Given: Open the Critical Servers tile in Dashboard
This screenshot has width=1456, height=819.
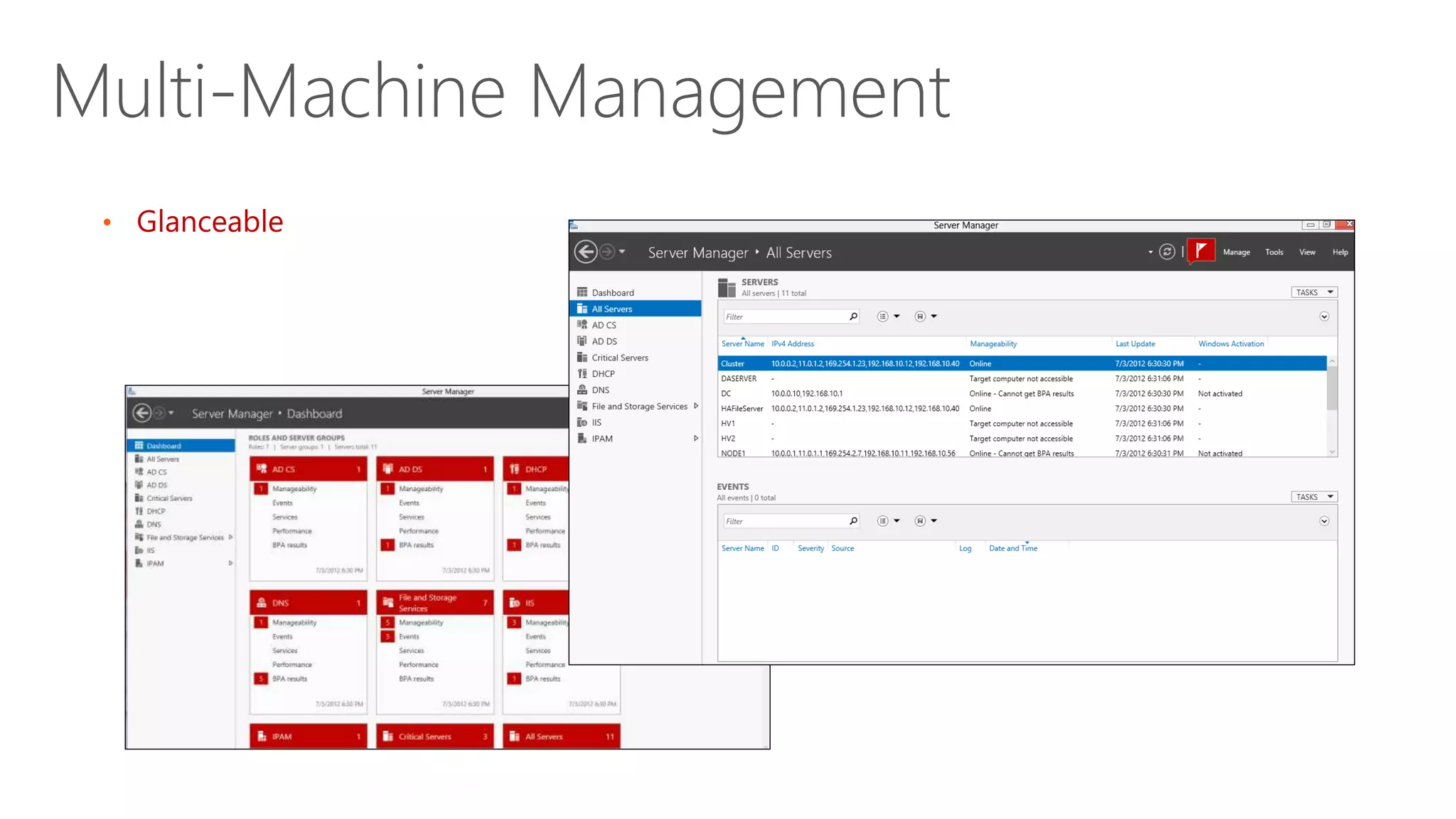Looking at the screenshot, I should coord(435,736).
